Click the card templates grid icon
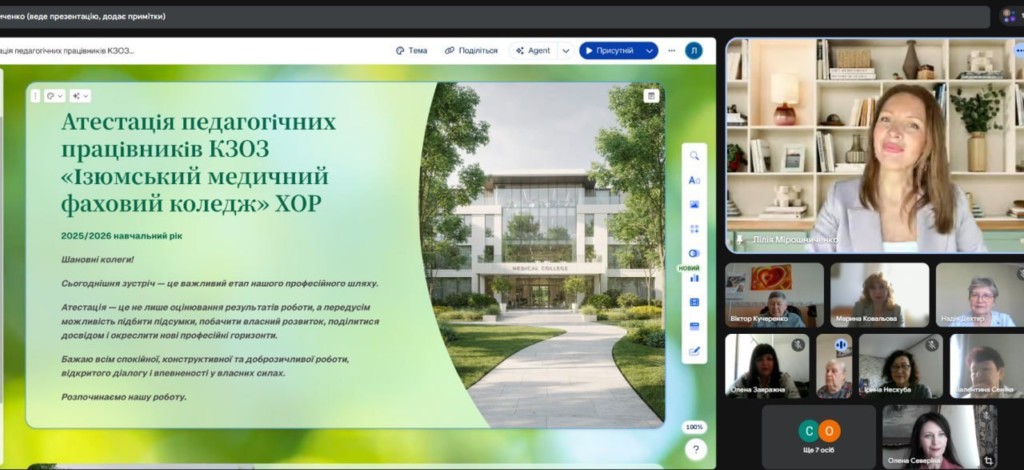Viewport: 1024px width, 470px height. pos(694,229)
